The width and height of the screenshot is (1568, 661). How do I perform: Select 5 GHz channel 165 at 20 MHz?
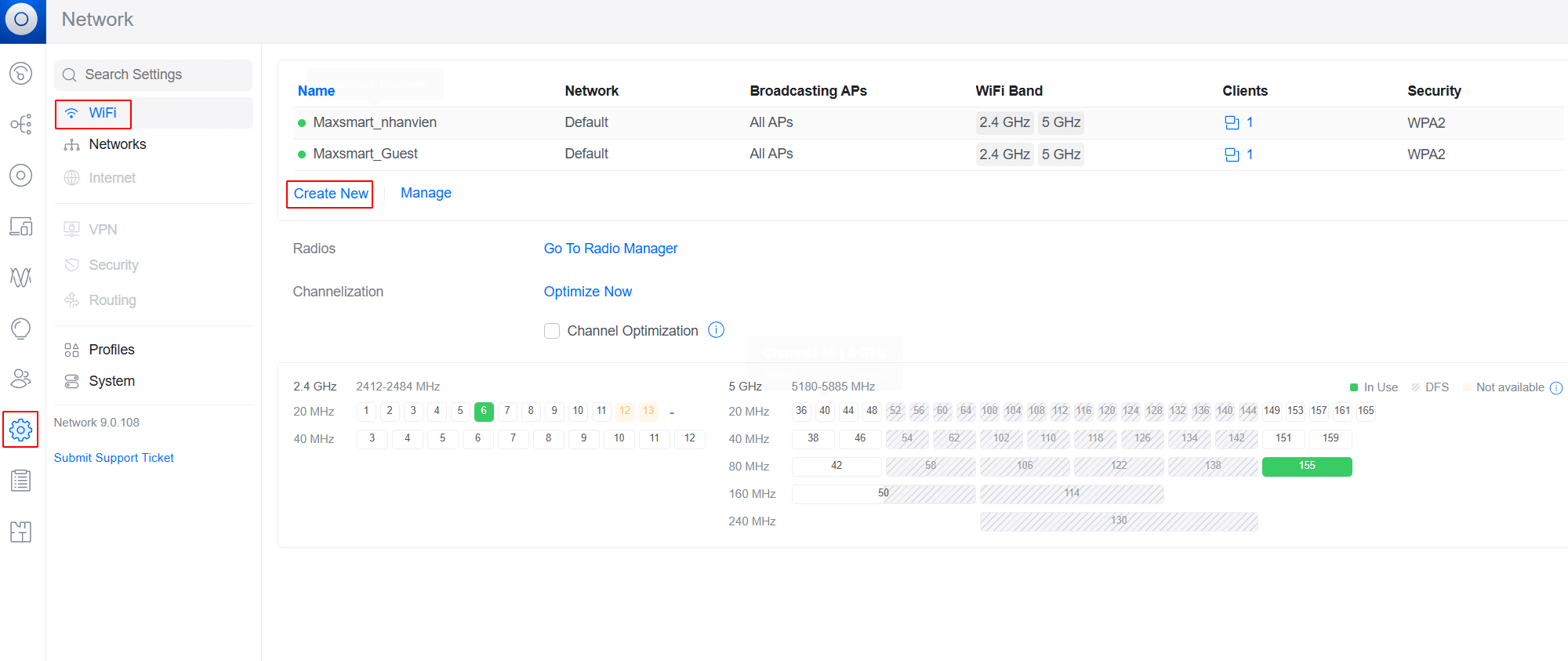tap(1366, 412)
